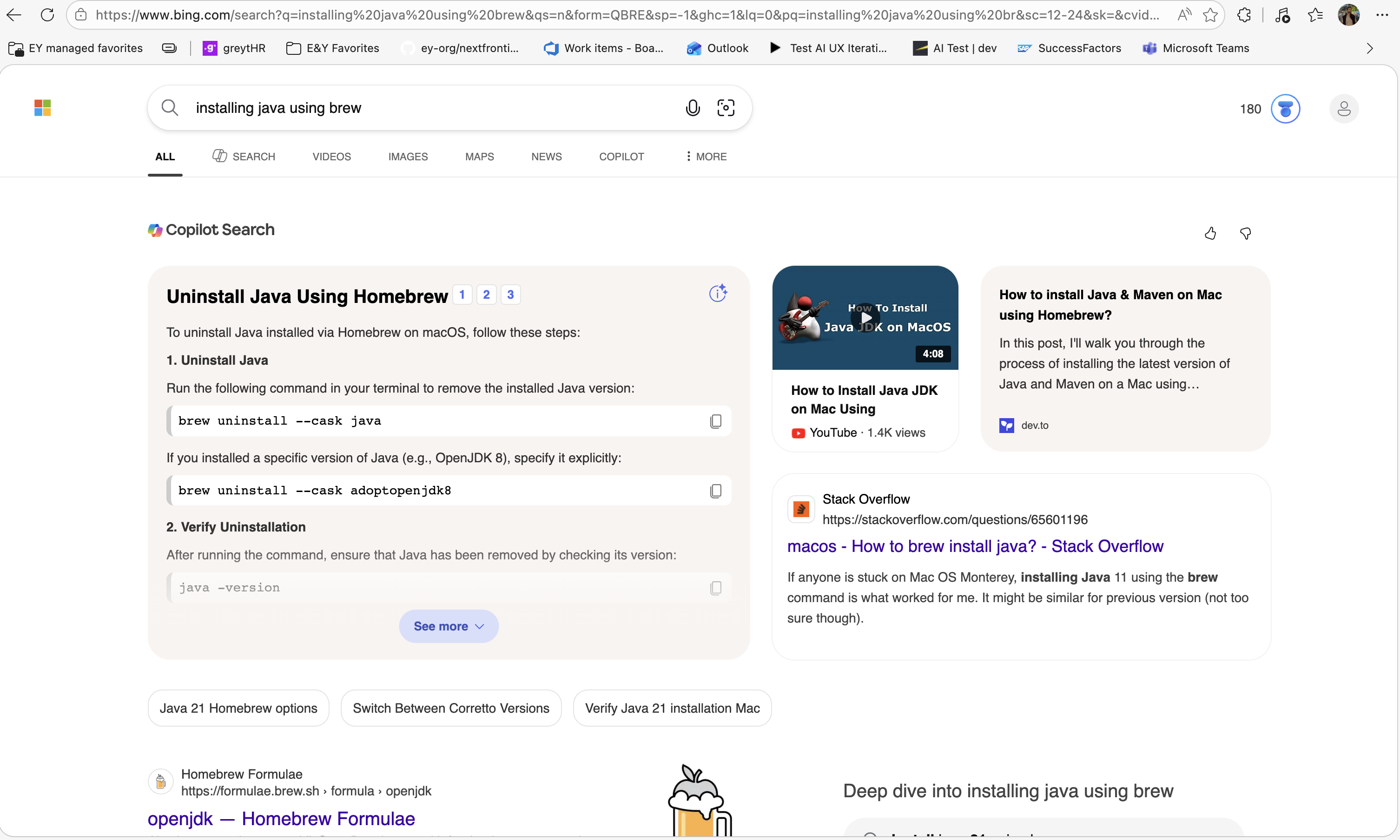Open EY managed favorites folder
The width and height of the screenshot is (1400, 840).
(x=75, y=48)
